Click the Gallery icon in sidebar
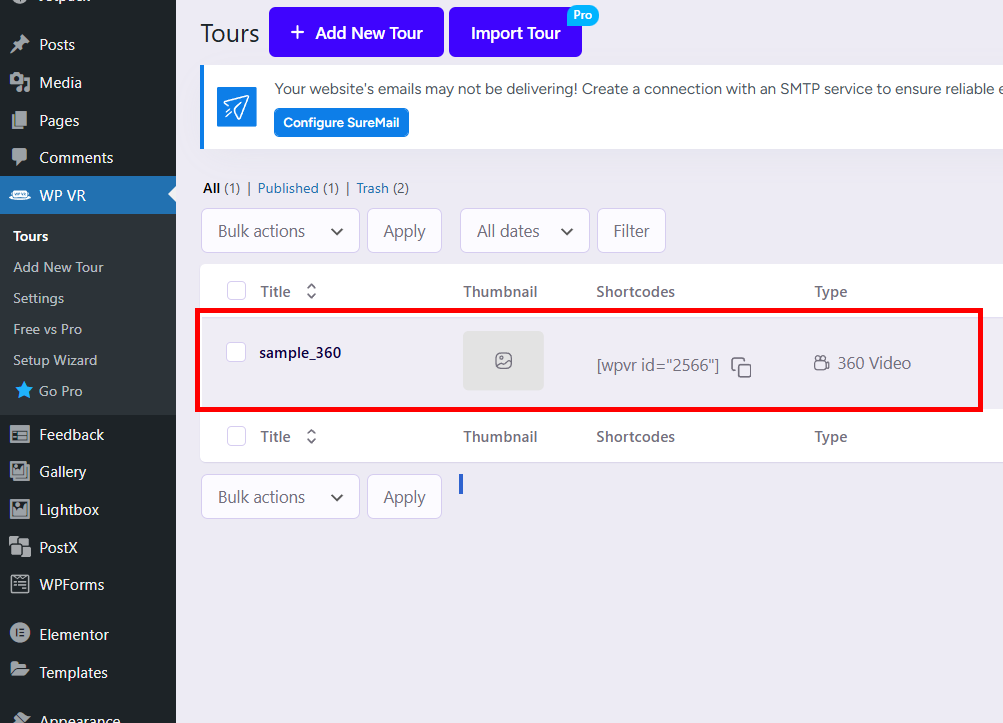Screen dimensions: 1003x723 tap(20, 472)
